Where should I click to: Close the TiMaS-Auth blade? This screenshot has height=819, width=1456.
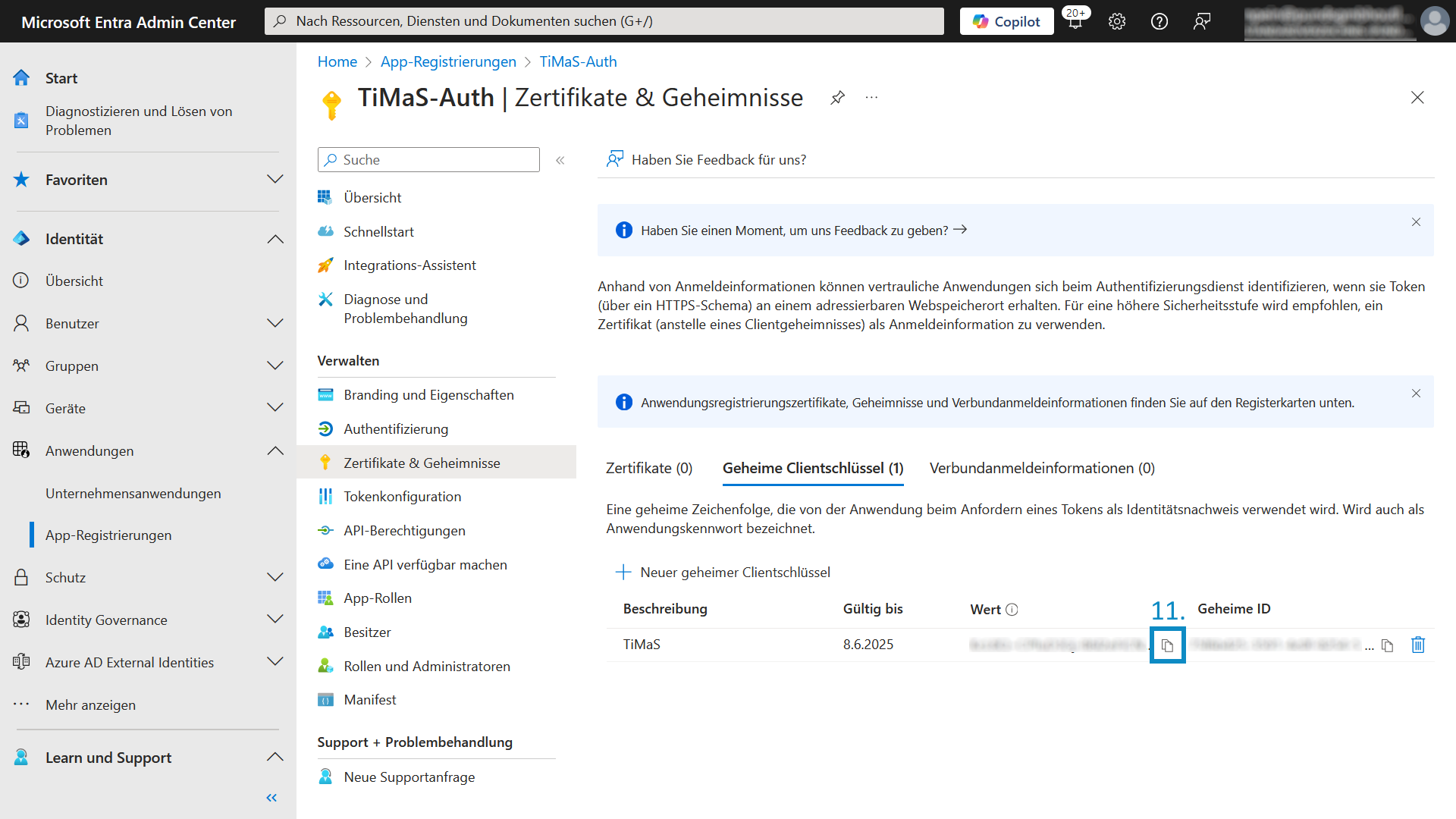click(x=1417, y=98)
